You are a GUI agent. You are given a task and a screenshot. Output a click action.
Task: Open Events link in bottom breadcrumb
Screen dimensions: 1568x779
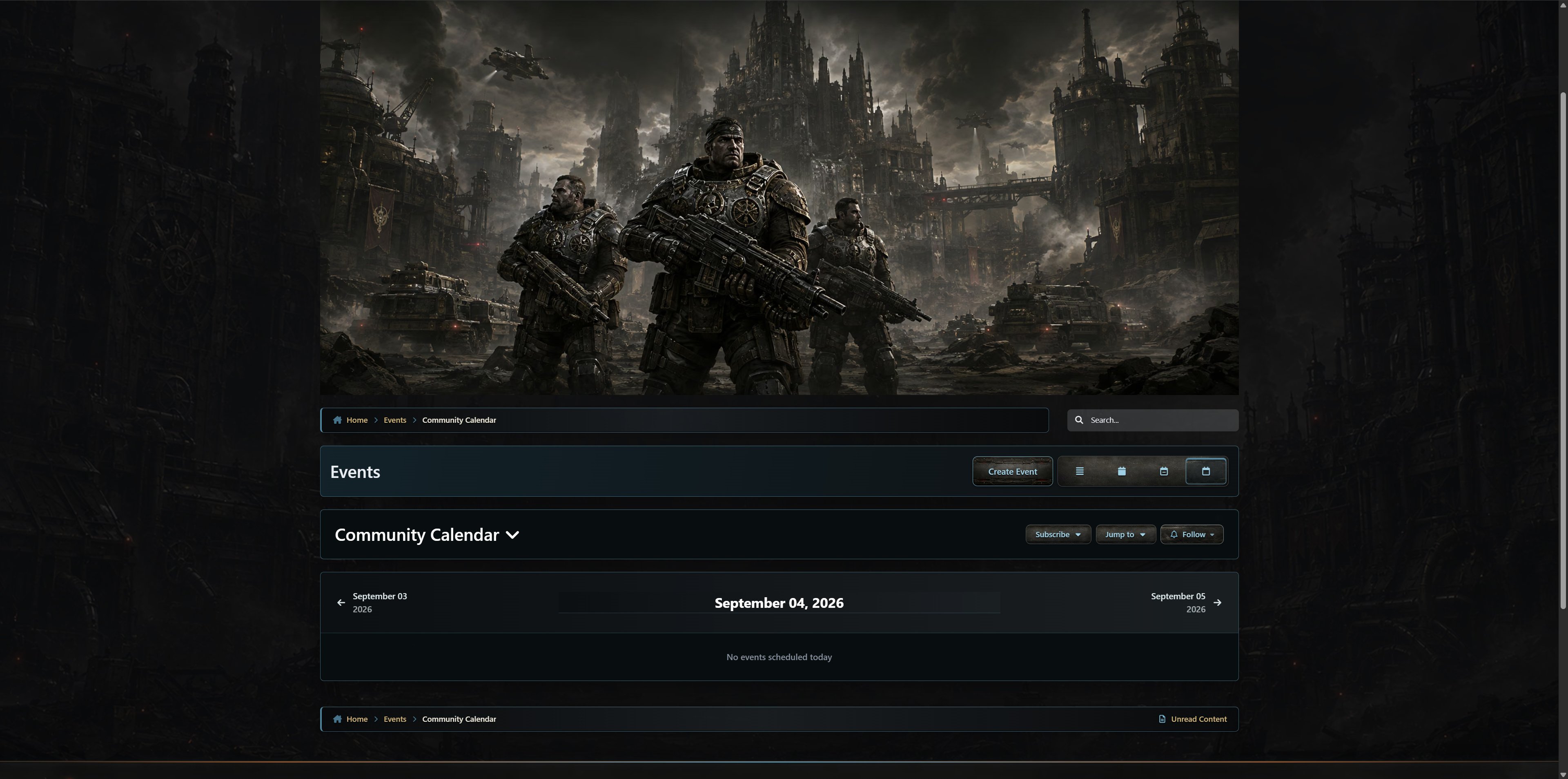(394, 719)
